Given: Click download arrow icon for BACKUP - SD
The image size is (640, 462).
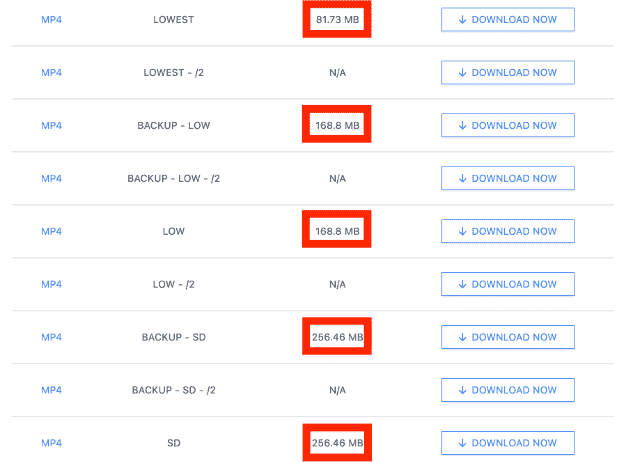Looking at the screenshot, I should coord(462,337).
